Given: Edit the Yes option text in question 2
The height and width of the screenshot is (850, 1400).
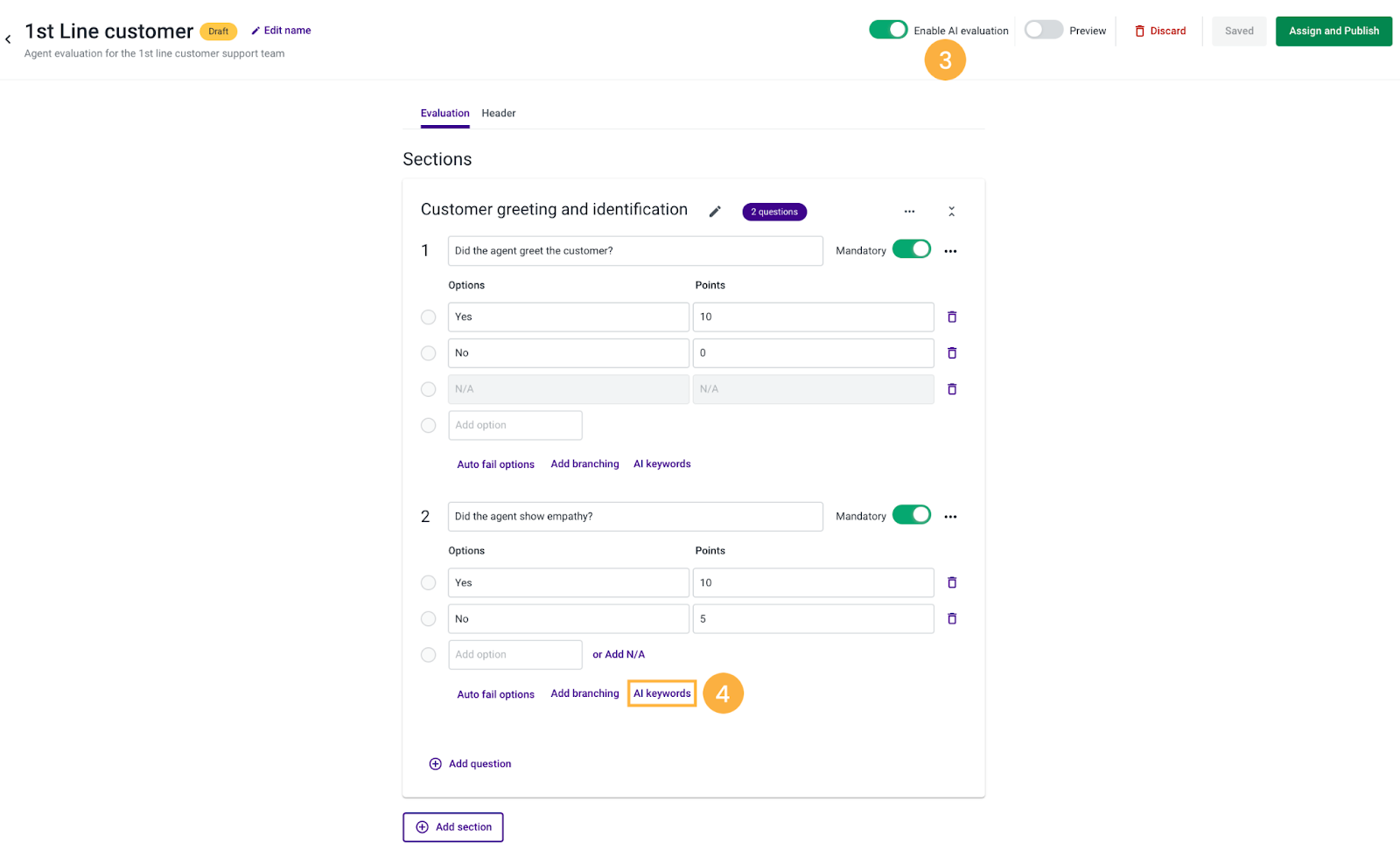Looking at the screenshot, I should click(569, 582).
